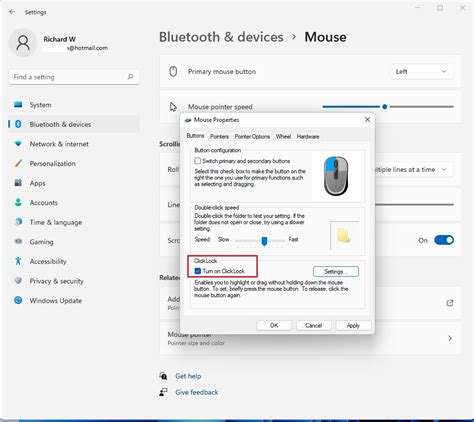Click the Give feedback person icon
This screenshot has height=422, width=474.
pyautogui.click(x=163, y=392)
